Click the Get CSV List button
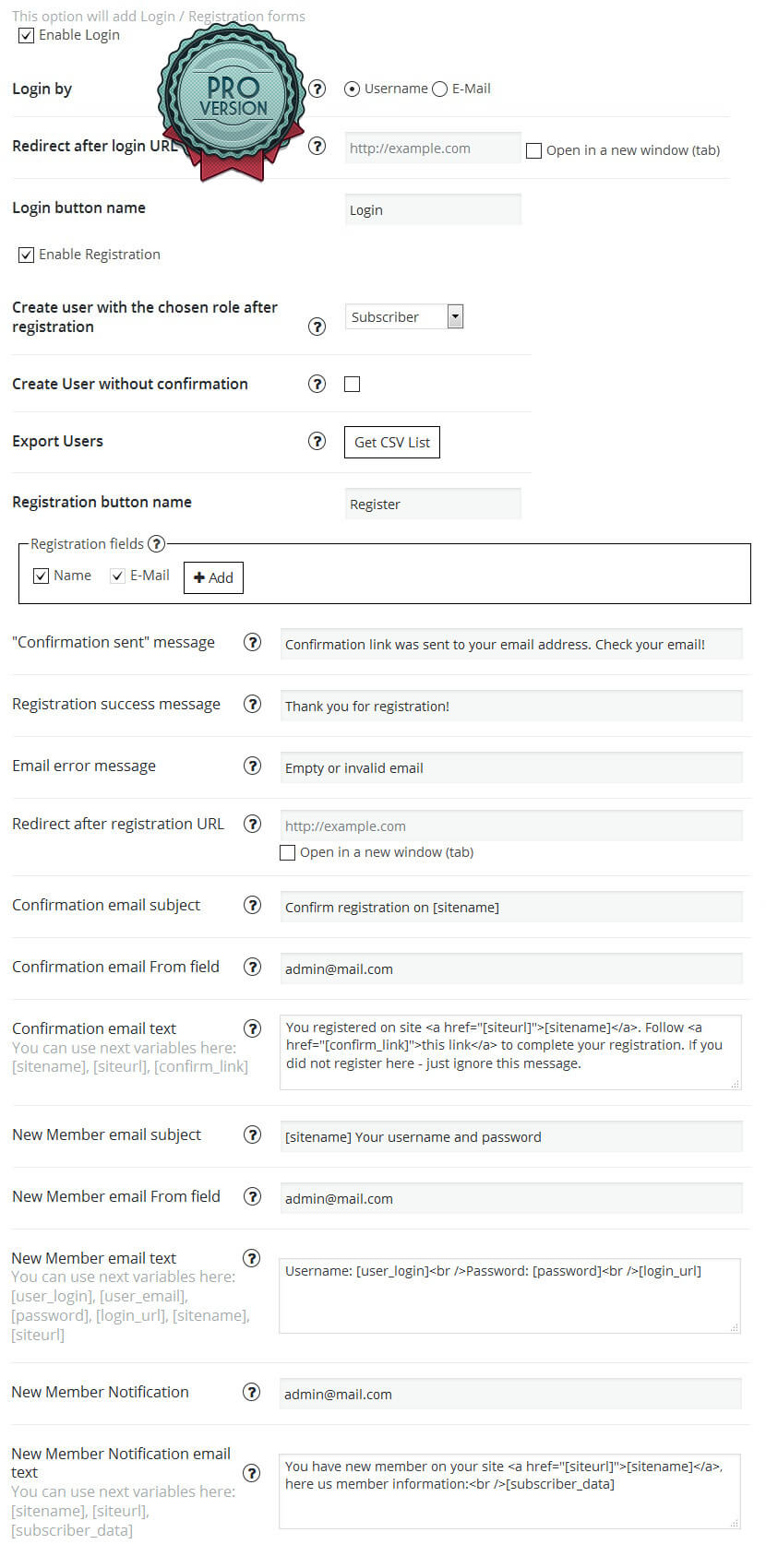 [x=392, y=442]
